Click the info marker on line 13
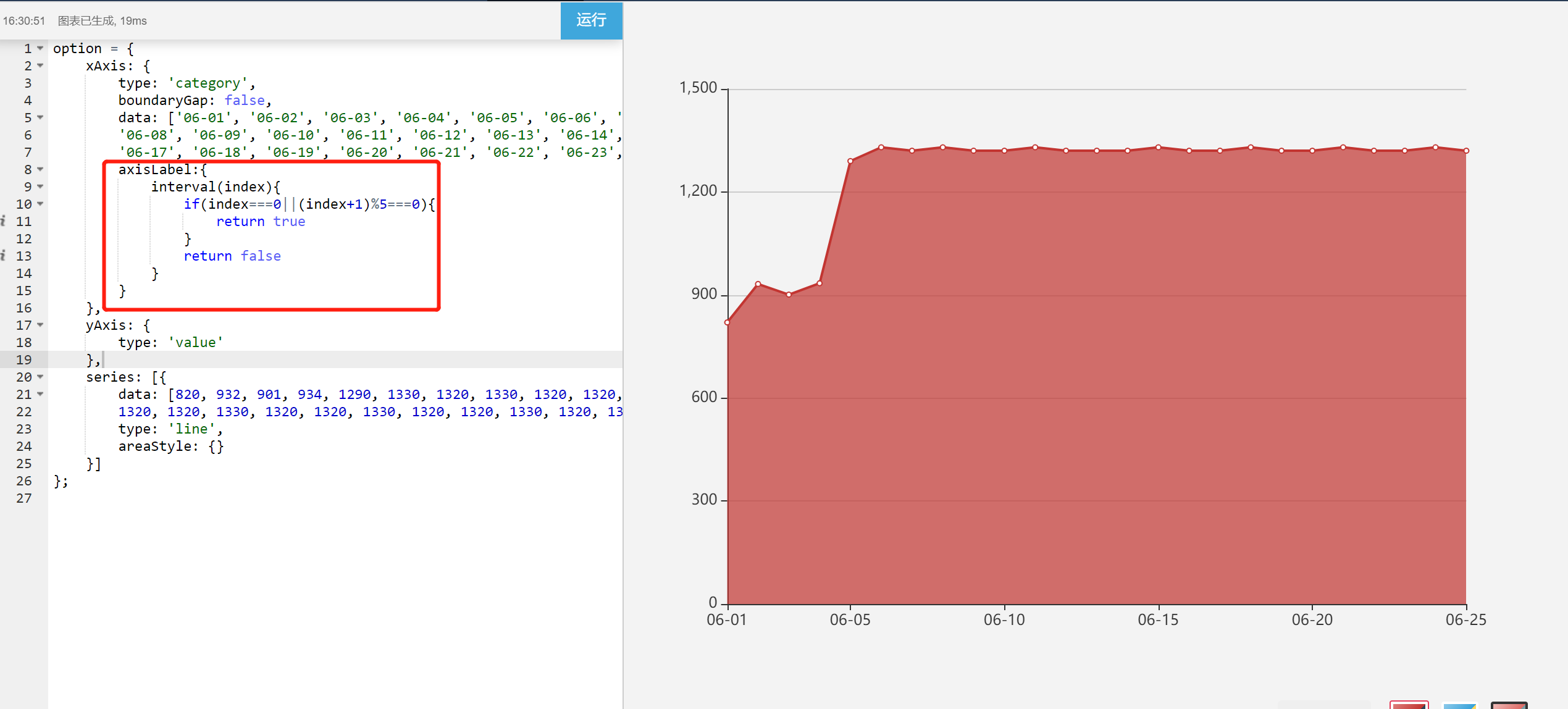Image resolution: width=1568 pixels, height=709 pixels. (4, 256)
